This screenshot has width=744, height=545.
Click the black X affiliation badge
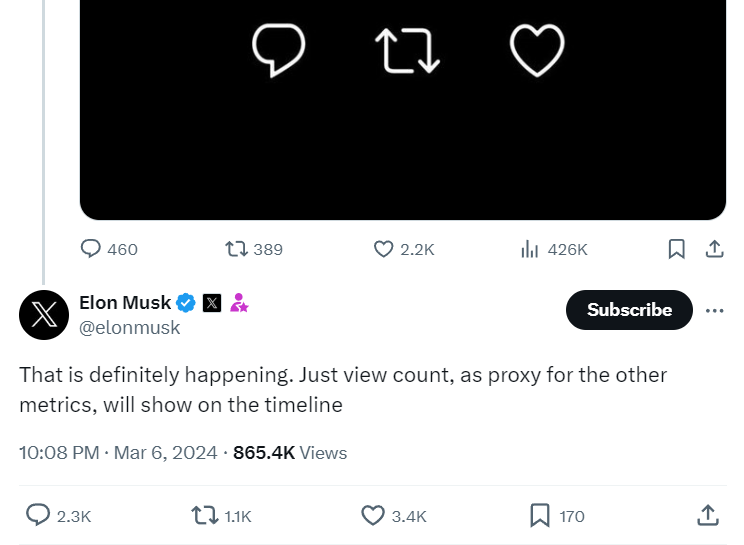click(x=212, y=303)
